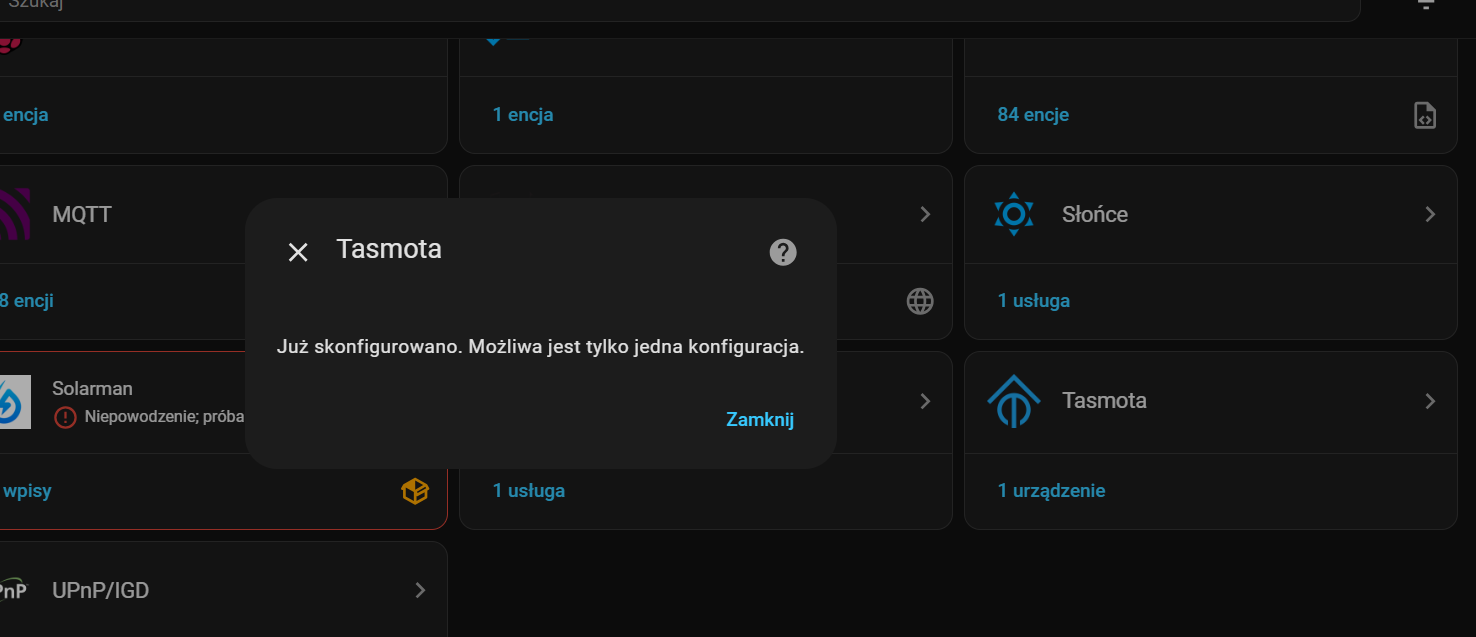1476x637 pixels.
Task: Open the 84 encje link
Action: (1033, 115)
